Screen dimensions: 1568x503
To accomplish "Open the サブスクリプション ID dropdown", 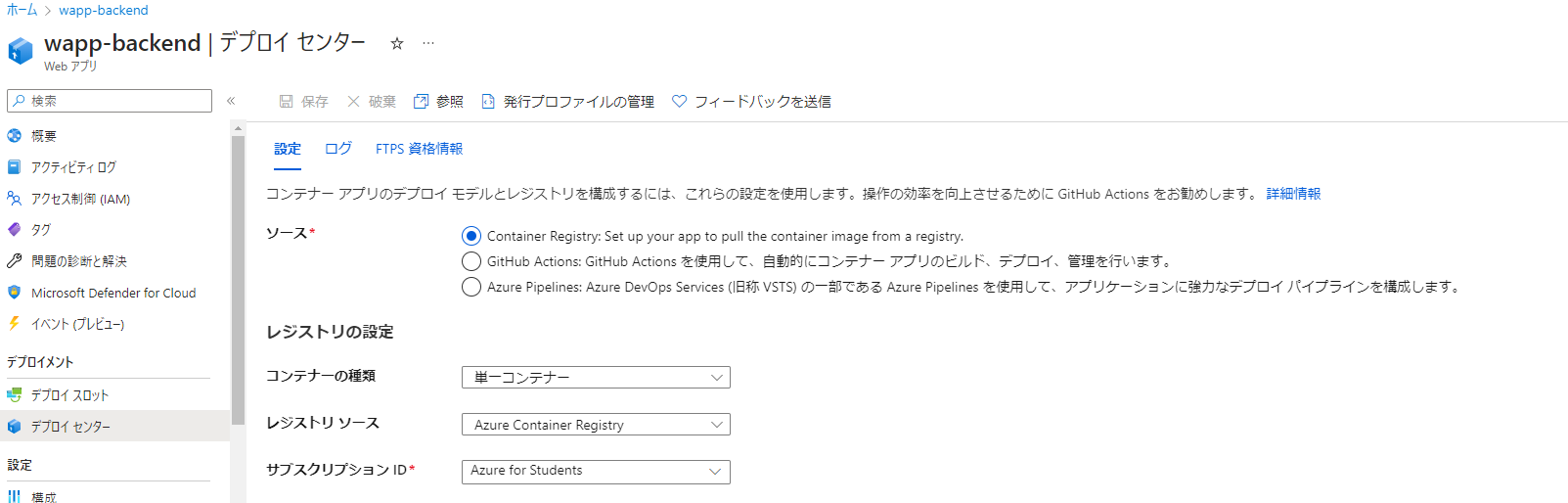I will (x=596, y=472).
